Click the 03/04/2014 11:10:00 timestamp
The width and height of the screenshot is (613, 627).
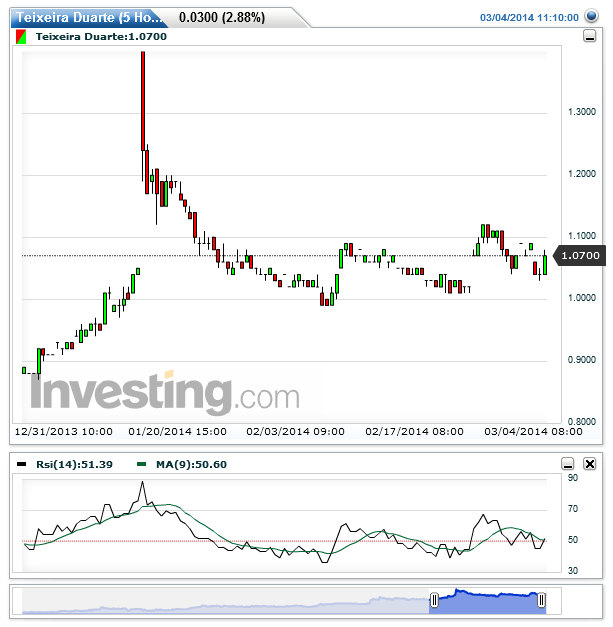click(x=529, y=18)
